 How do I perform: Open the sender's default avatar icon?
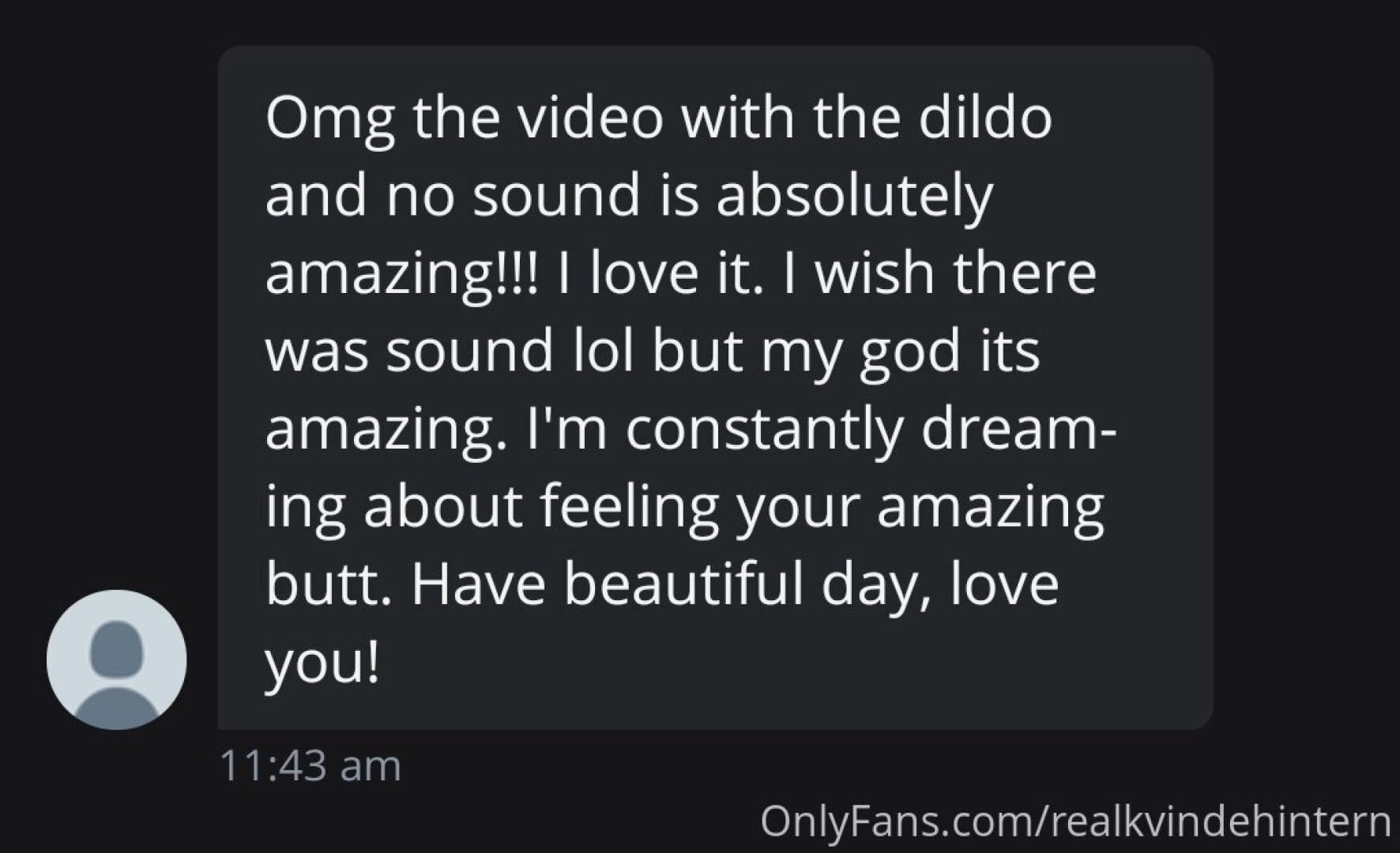(117, 659)
